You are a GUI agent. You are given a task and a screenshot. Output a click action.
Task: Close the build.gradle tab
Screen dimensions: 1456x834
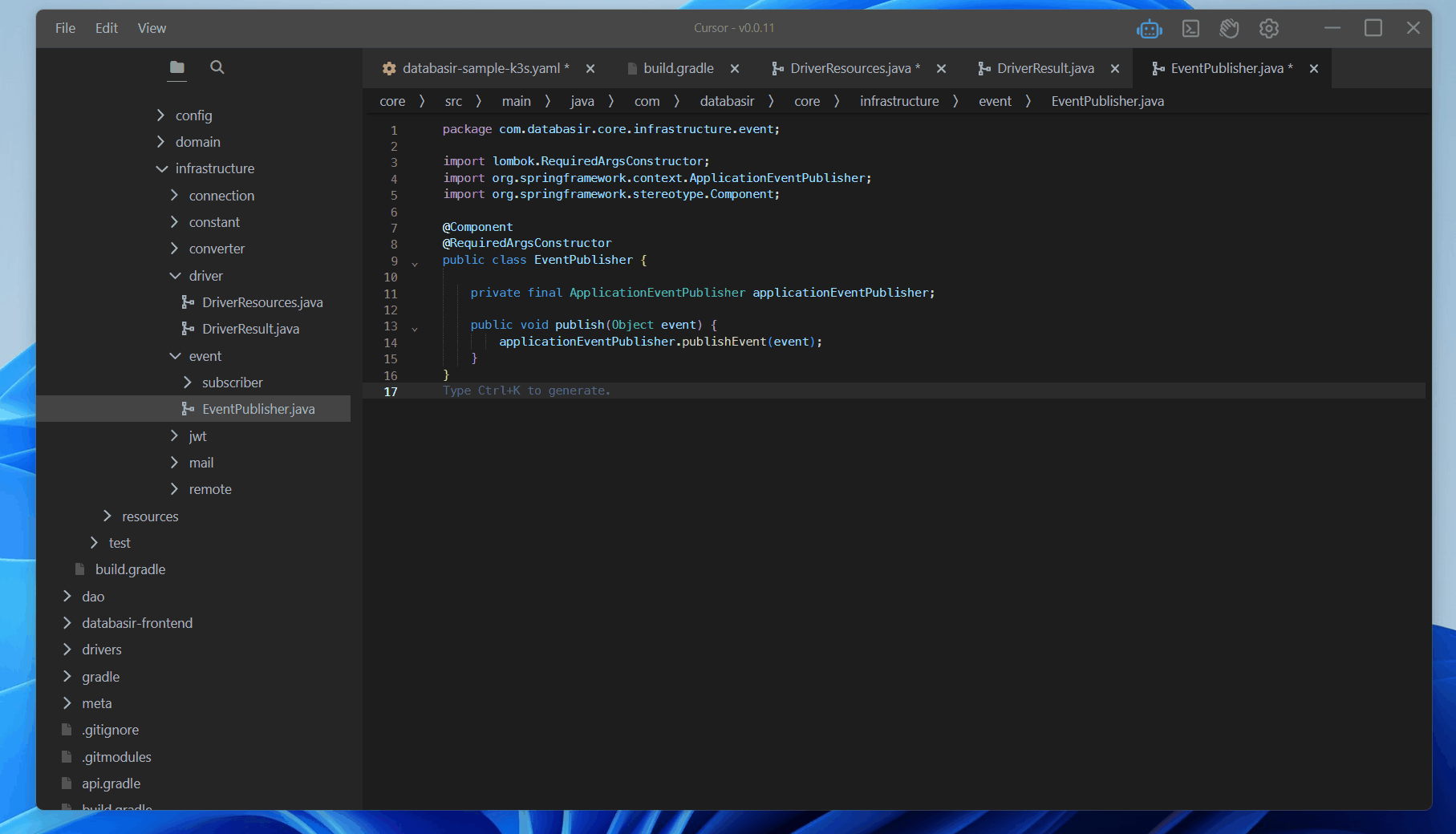735,69
